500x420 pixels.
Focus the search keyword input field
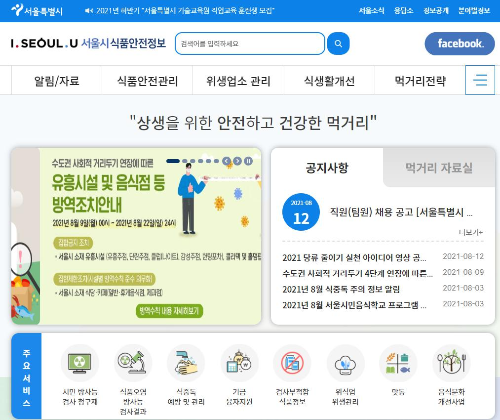[250, 44]
